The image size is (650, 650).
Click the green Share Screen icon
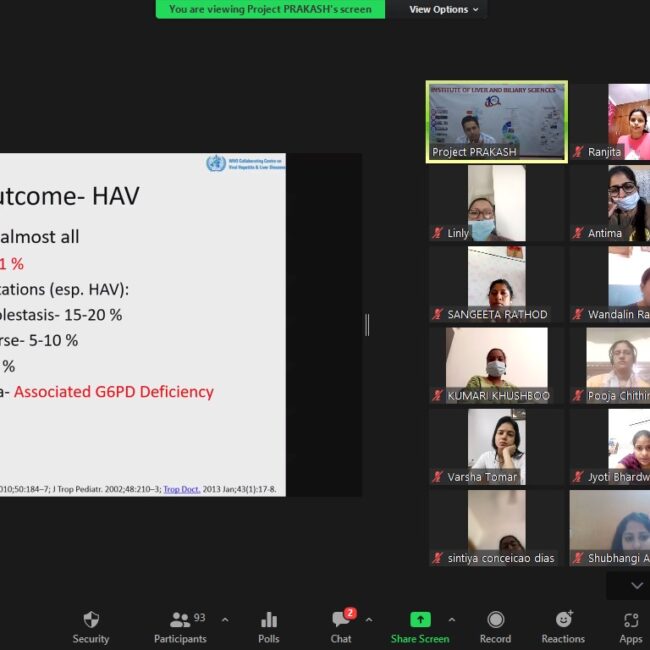[x=420, y=620]
